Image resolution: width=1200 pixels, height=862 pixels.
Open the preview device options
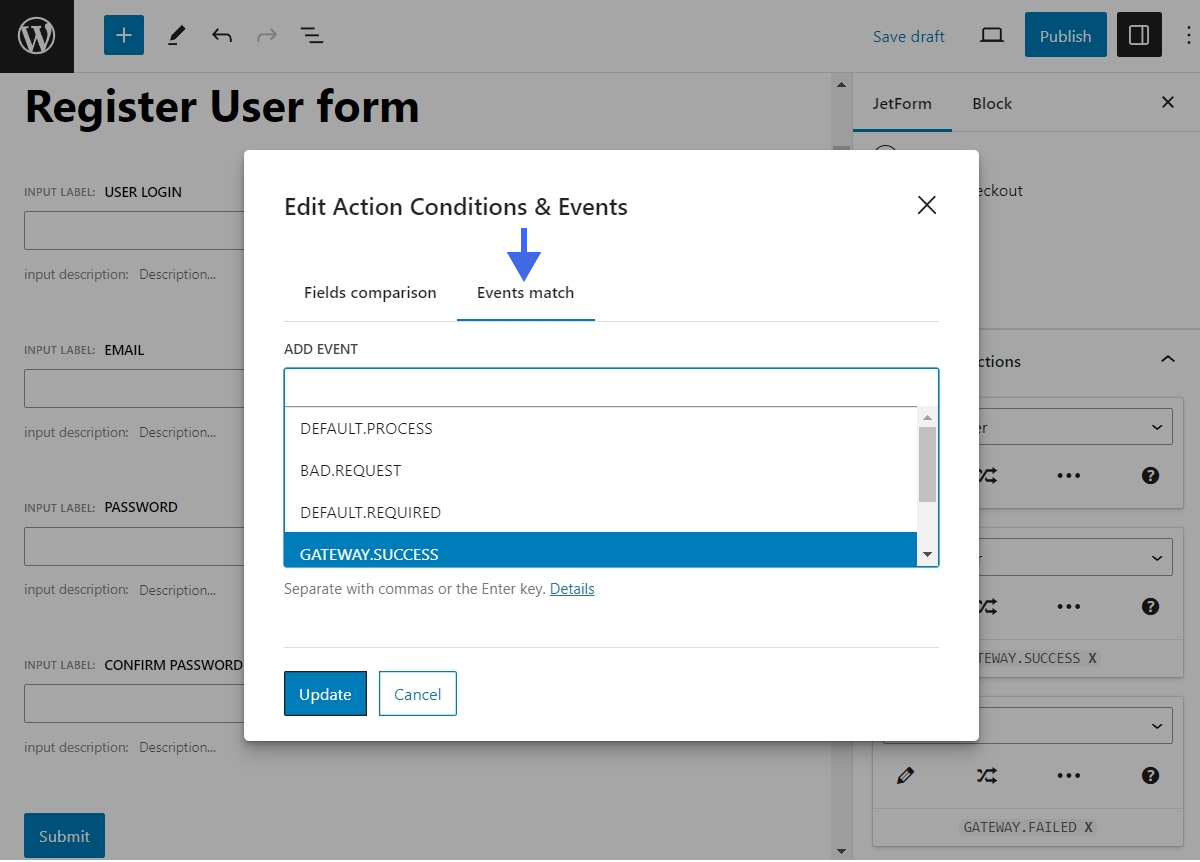tap(991, 34)
